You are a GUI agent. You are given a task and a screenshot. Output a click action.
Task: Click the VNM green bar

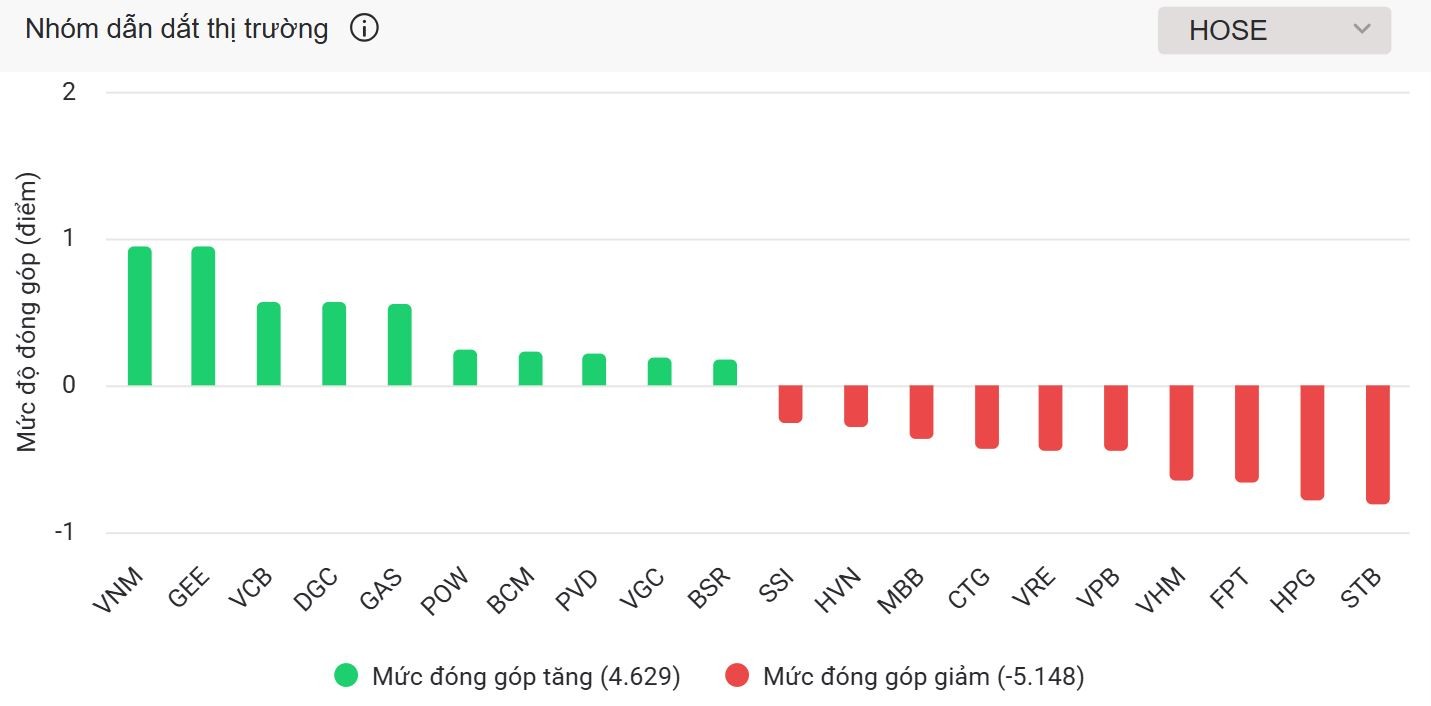(x=140, y=316)
